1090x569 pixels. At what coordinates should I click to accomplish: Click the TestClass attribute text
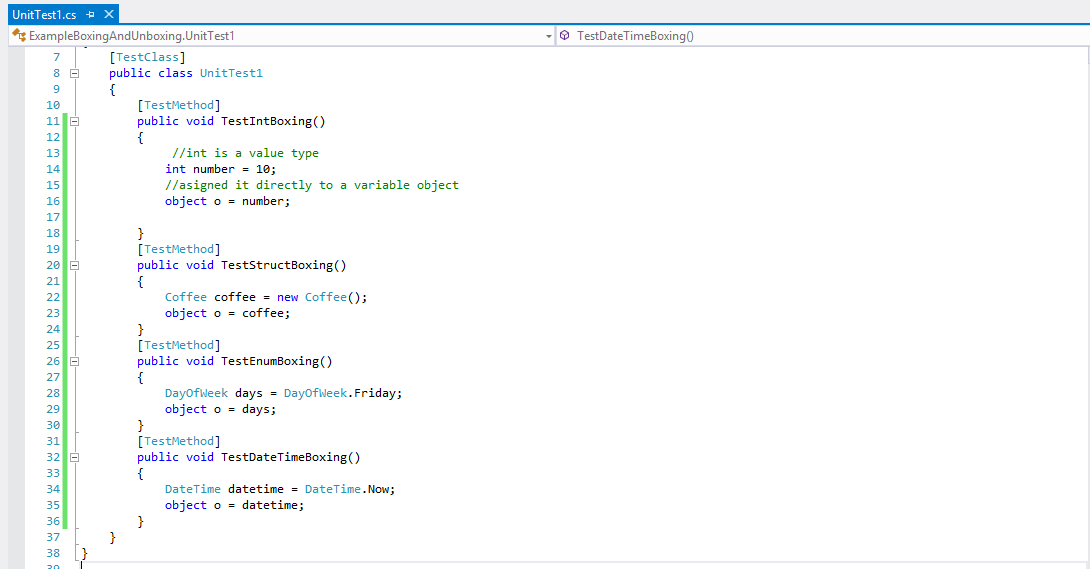point(147,57)
